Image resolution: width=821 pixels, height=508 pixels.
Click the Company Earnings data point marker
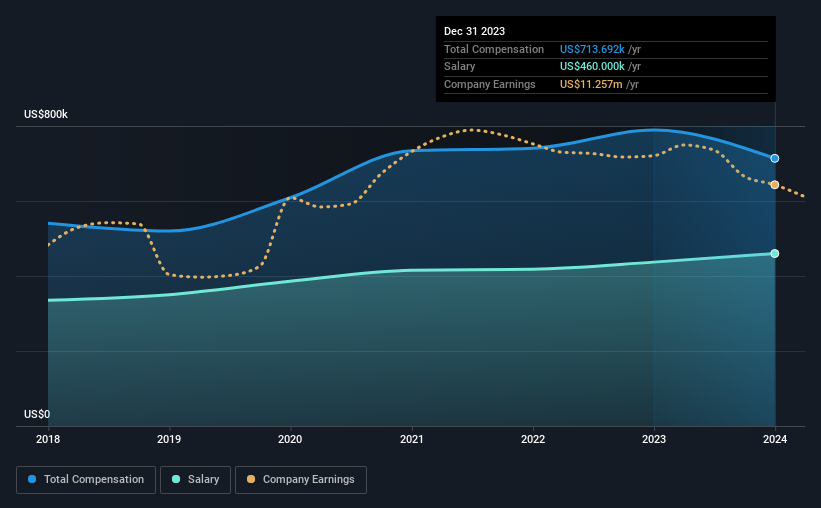tap(774, 185)
